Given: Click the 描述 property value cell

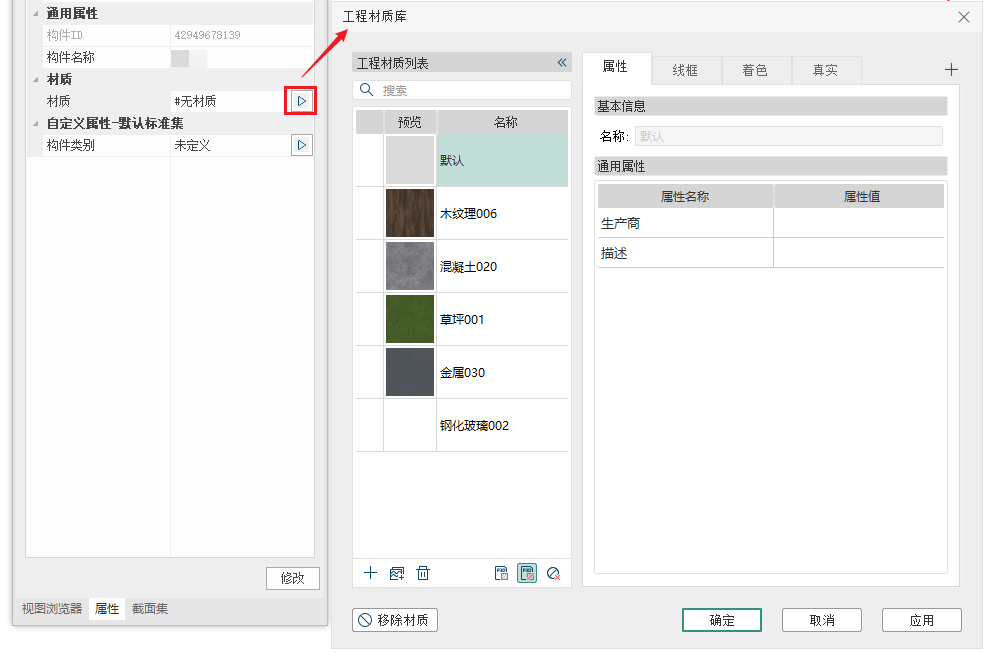Looking at the screenshot, I should (859, 253).
